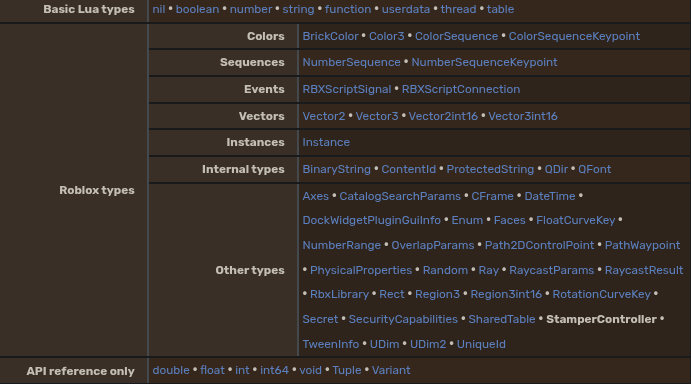
Task: Open the QFont link
Action: tap(594, 169)
